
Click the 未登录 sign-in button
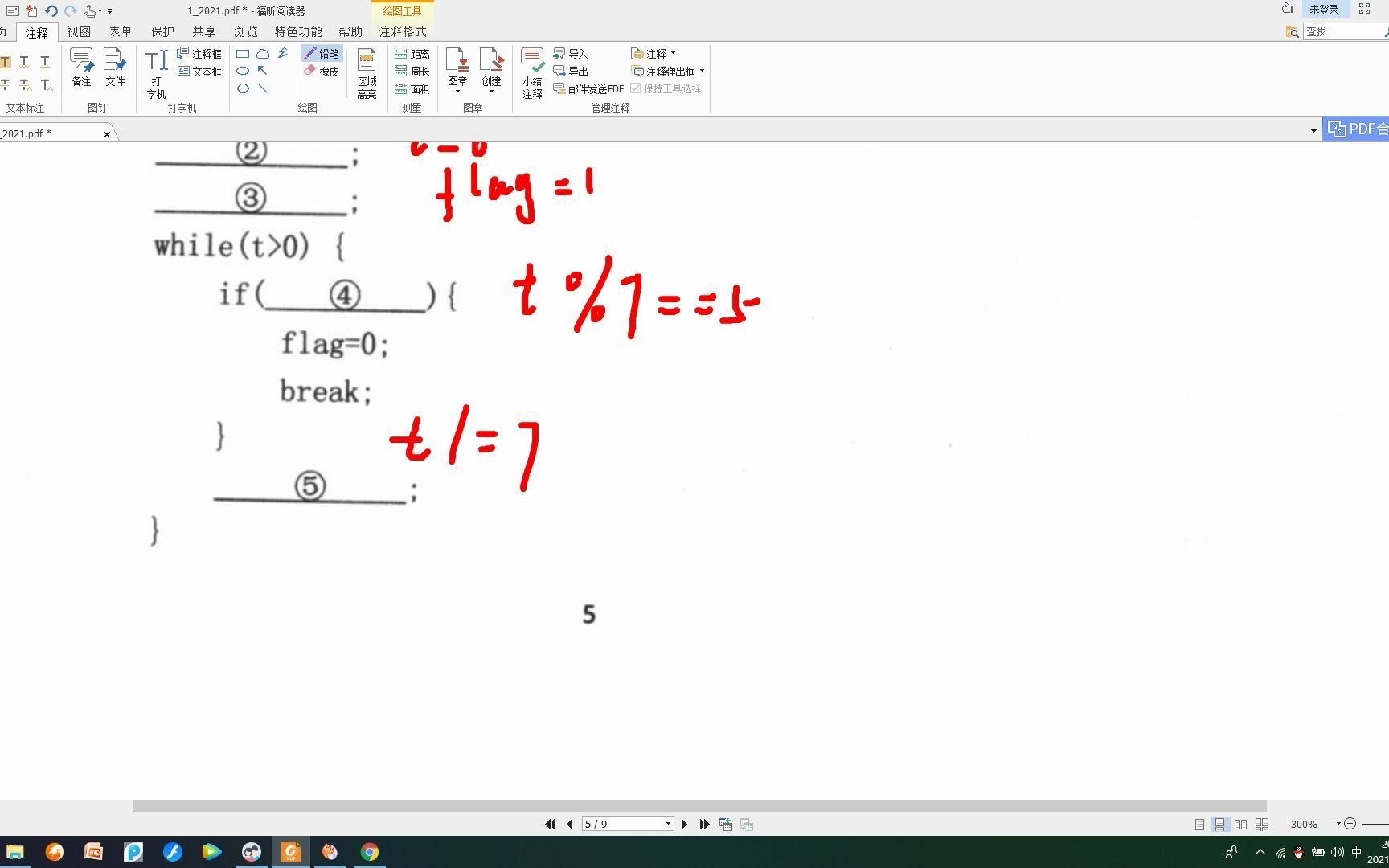click(1324, 10)
